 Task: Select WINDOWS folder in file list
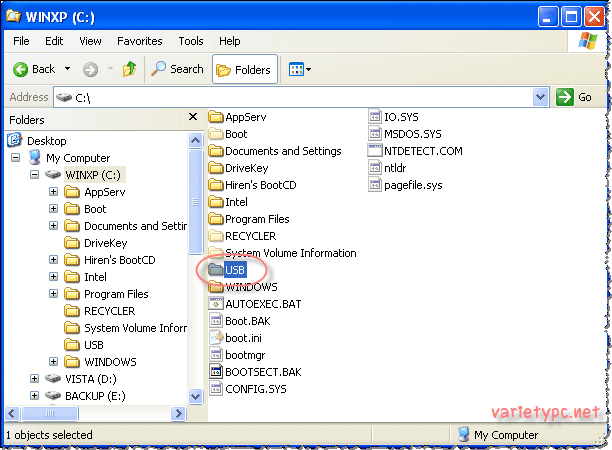pyautogui.click(x=243, y=287)
